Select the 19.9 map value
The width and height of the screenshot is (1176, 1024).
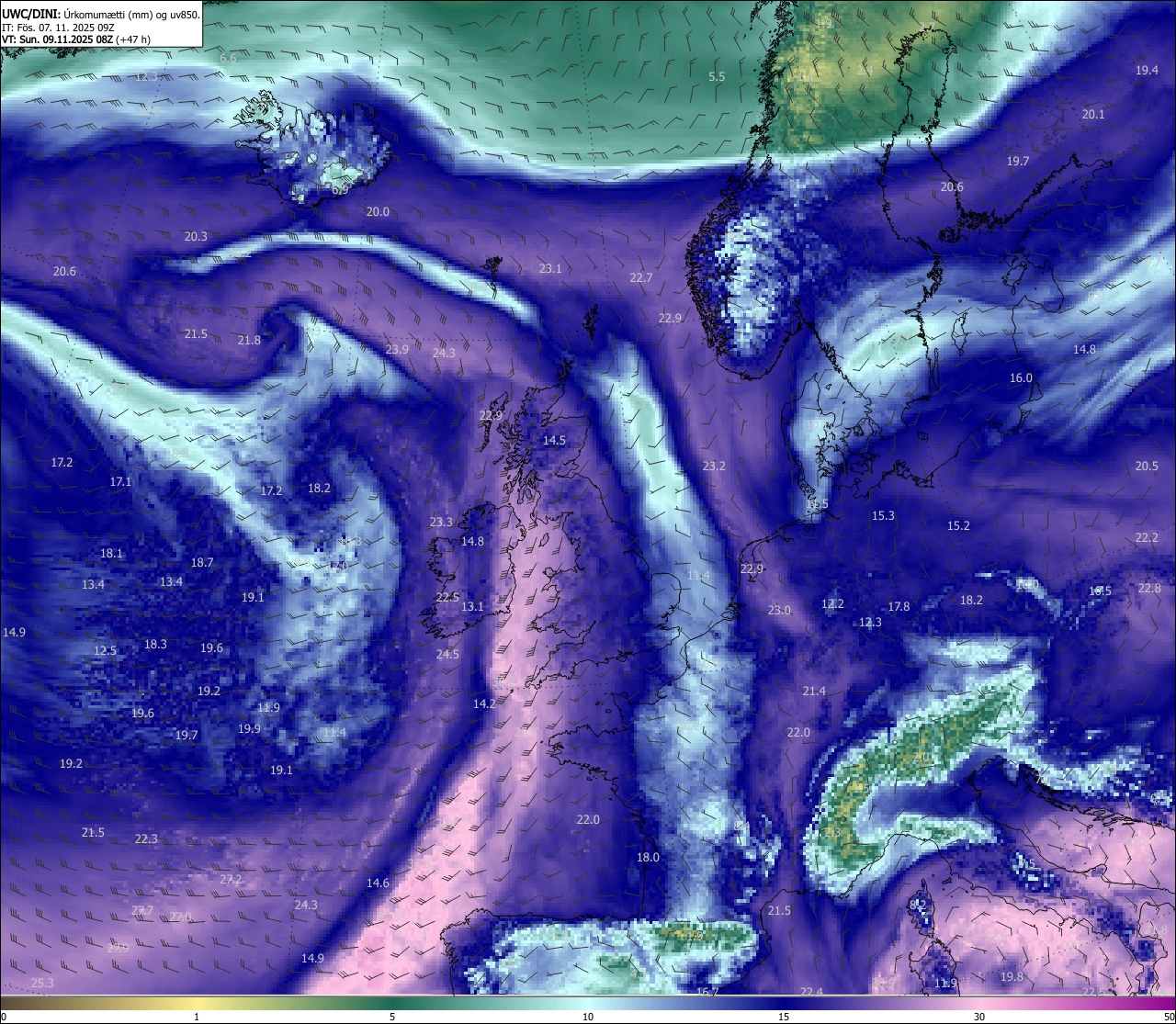click(x=249, y=728)
